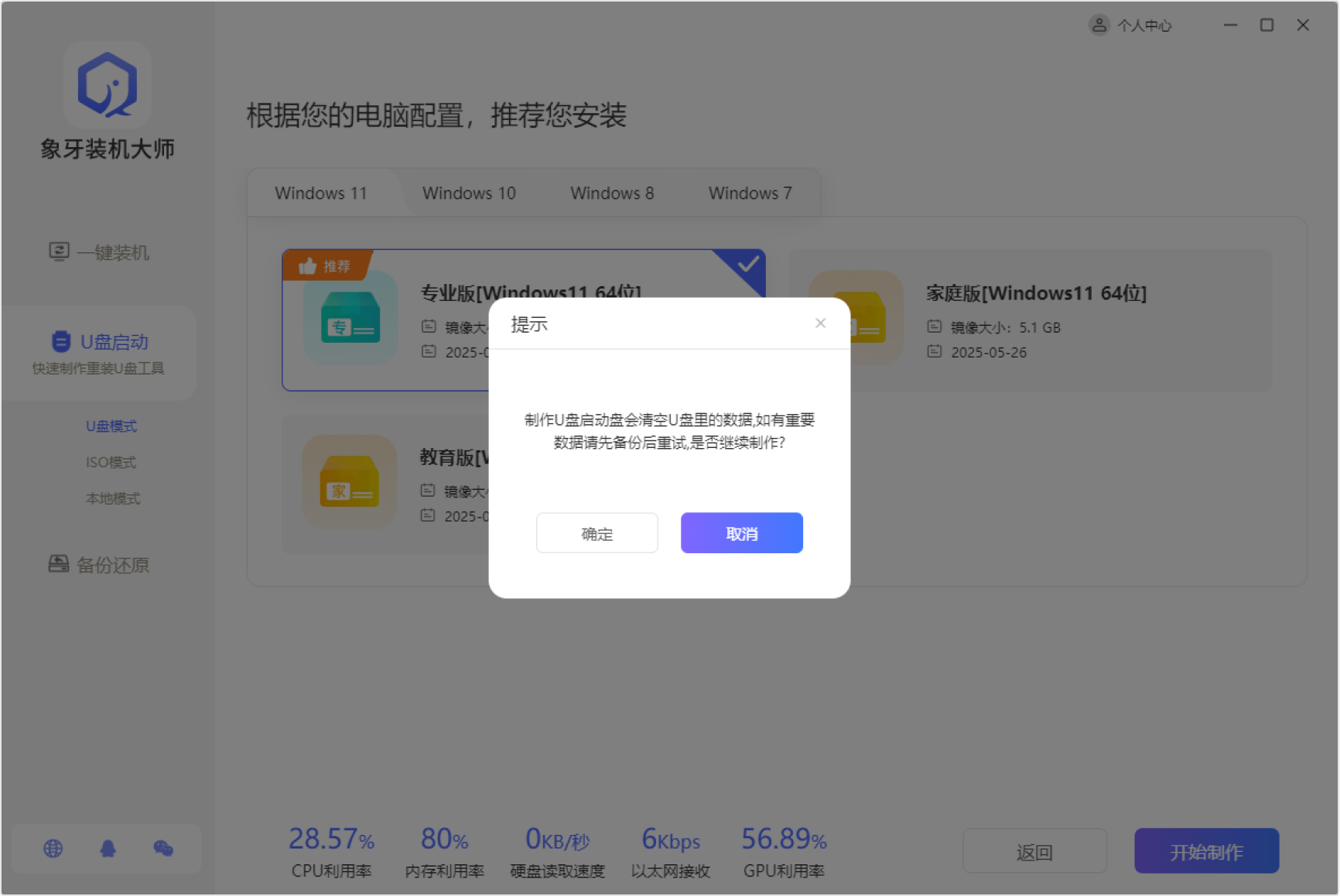Click the 开始制作 button
Image resolution: width=1340 pixels, height=896 pixels.
pyautogui.click(x=1205, y=852)
